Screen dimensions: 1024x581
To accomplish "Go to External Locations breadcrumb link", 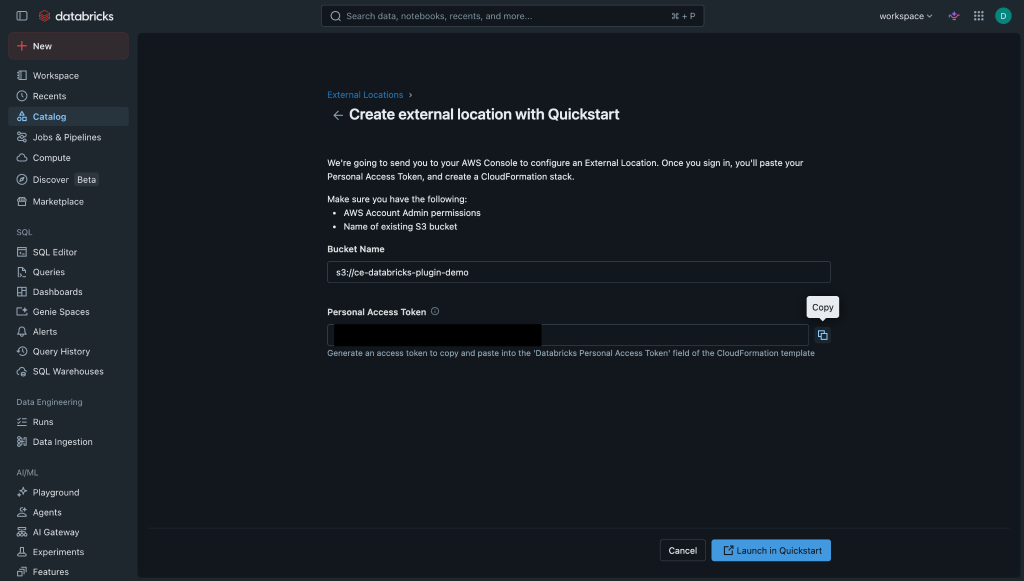I will pos(365,95).
